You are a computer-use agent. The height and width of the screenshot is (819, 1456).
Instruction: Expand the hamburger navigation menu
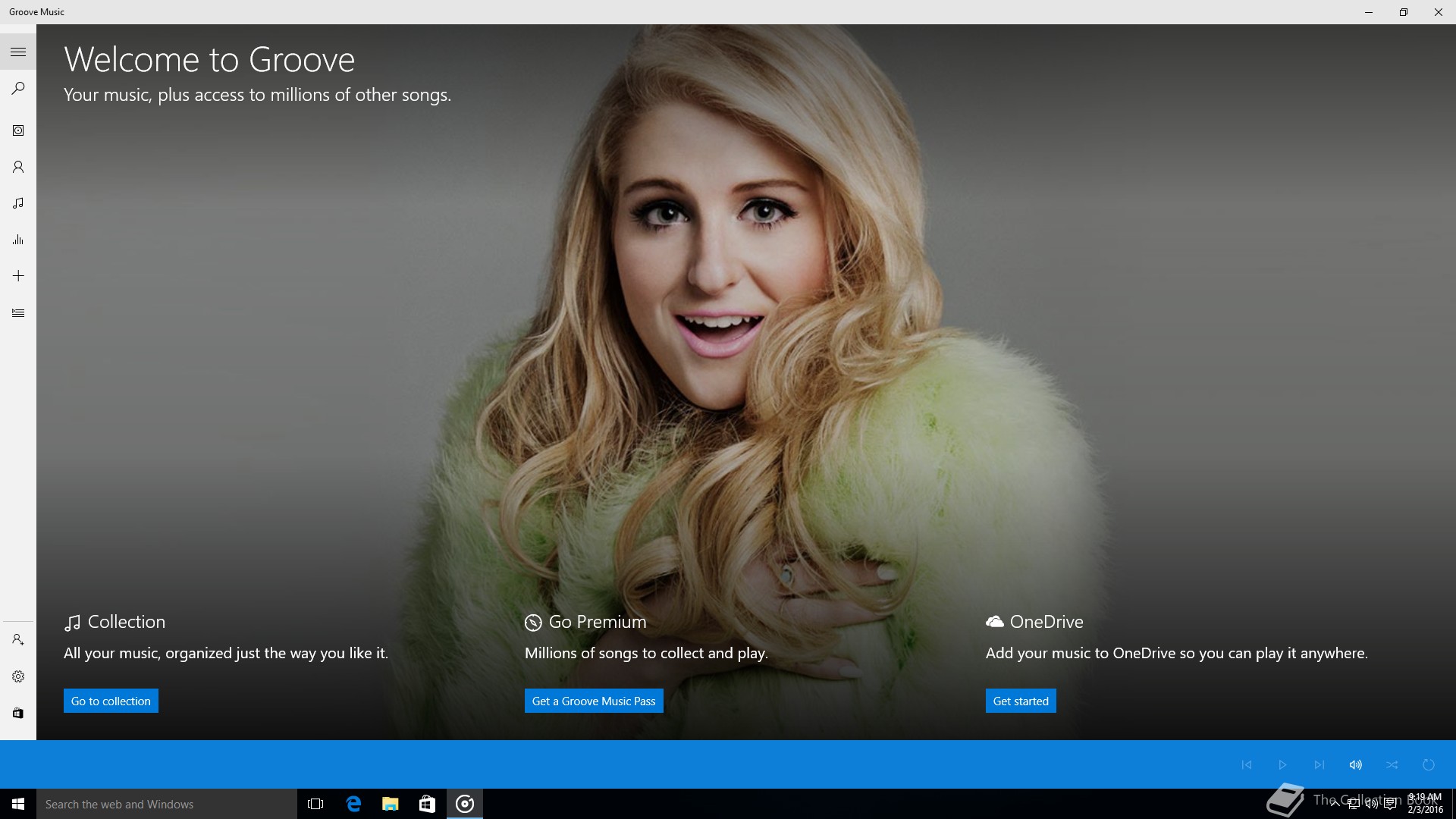coord(18,52)
